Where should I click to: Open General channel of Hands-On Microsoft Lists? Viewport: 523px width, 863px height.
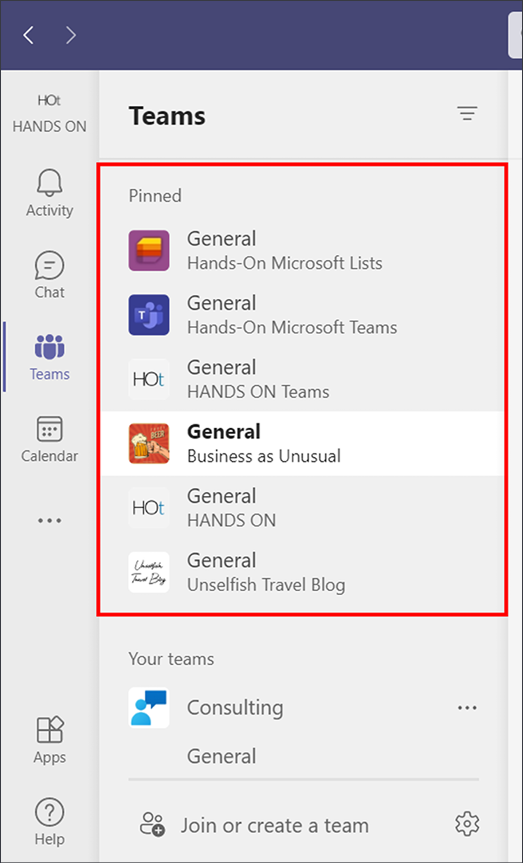[x=302, y=250]
